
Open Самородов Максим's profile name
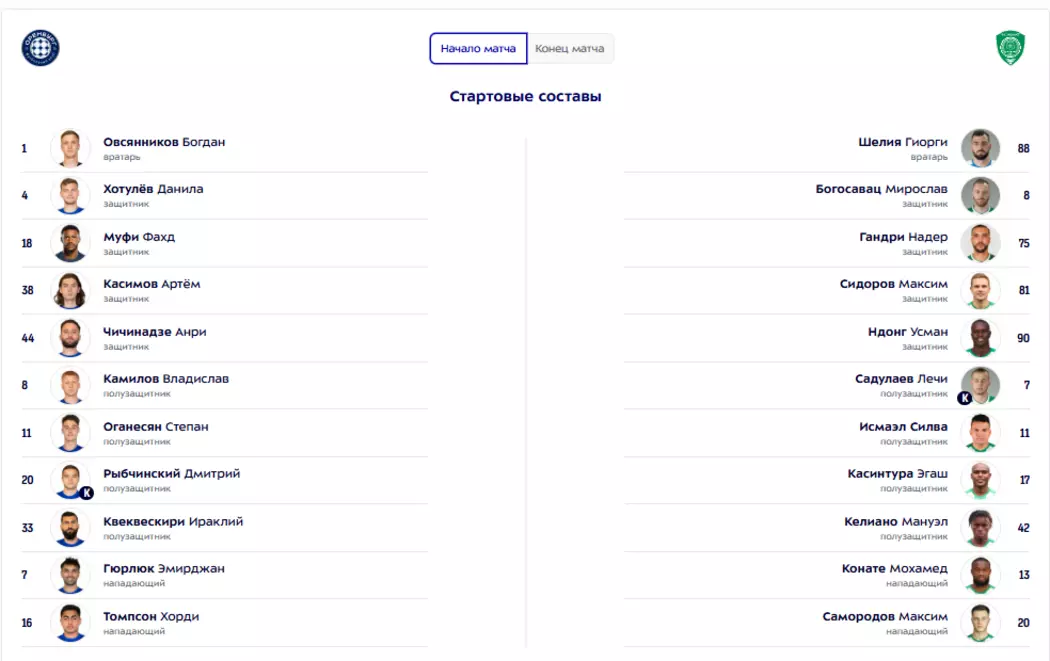[884, 616]
